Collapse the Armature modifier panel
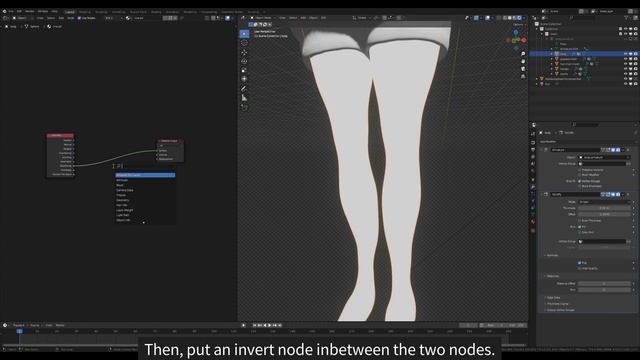Screen dimensions: 640x360 tap(542, 150)
